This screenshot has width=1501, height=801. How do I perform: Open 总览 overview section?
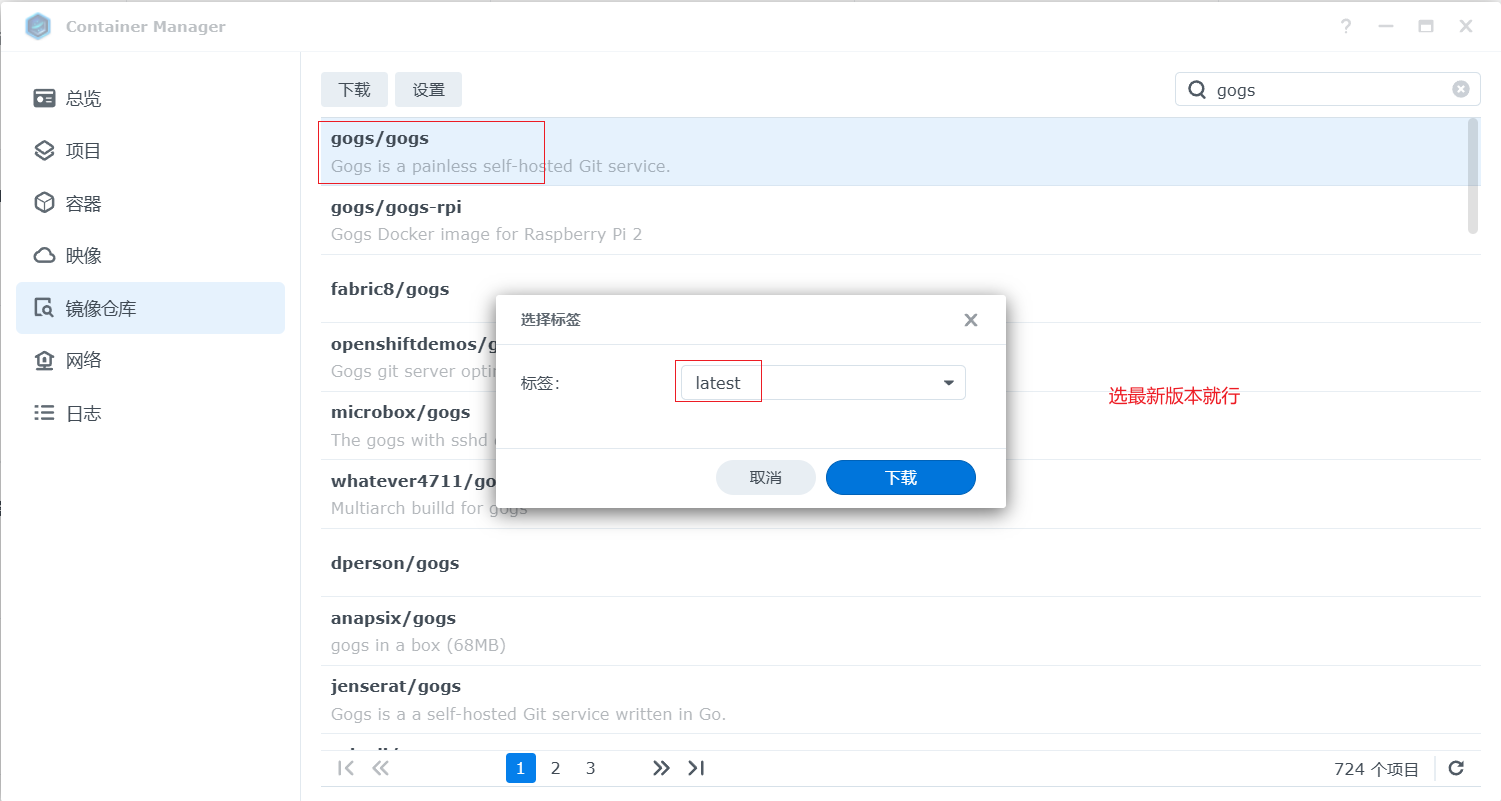[x=150, y=98]
